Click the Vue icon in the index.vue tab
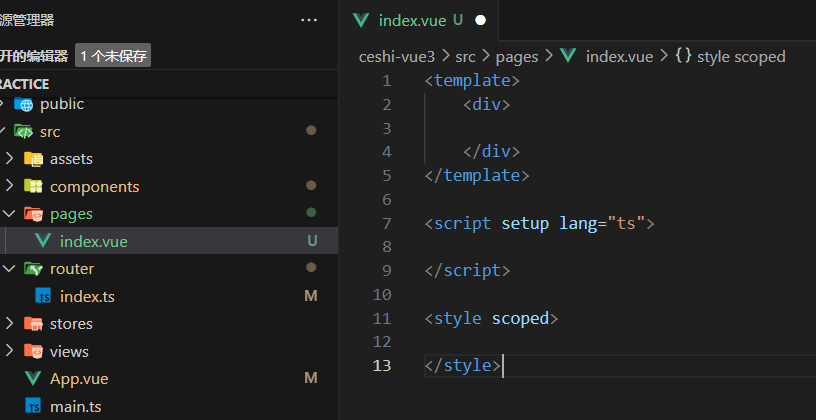The image size is (816, 420). pyautogui.click(x=361, y=20)
